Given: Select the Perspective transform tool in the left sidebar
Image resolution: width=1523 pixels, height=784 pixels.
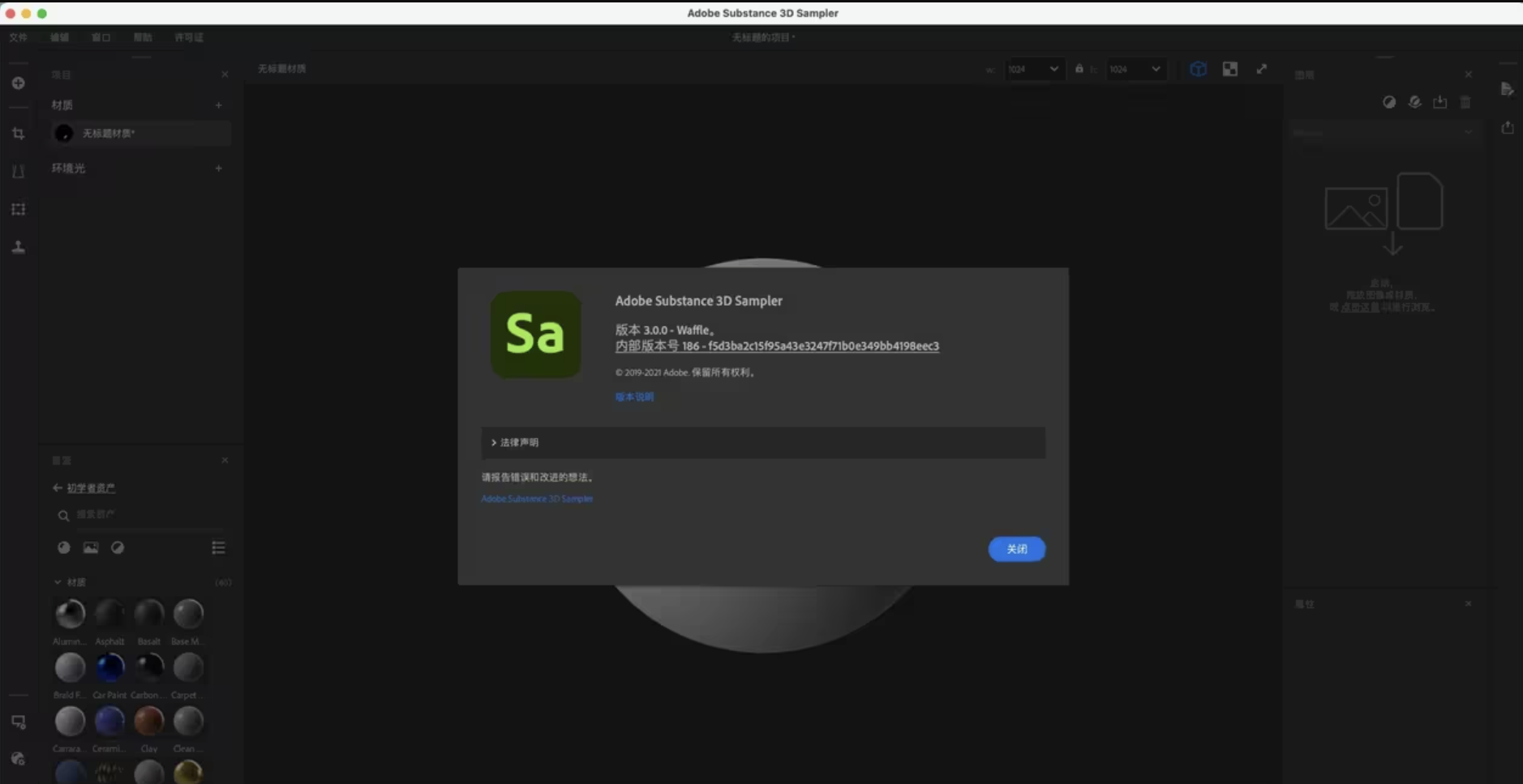Looking at the screenshot, I should 18,171.
